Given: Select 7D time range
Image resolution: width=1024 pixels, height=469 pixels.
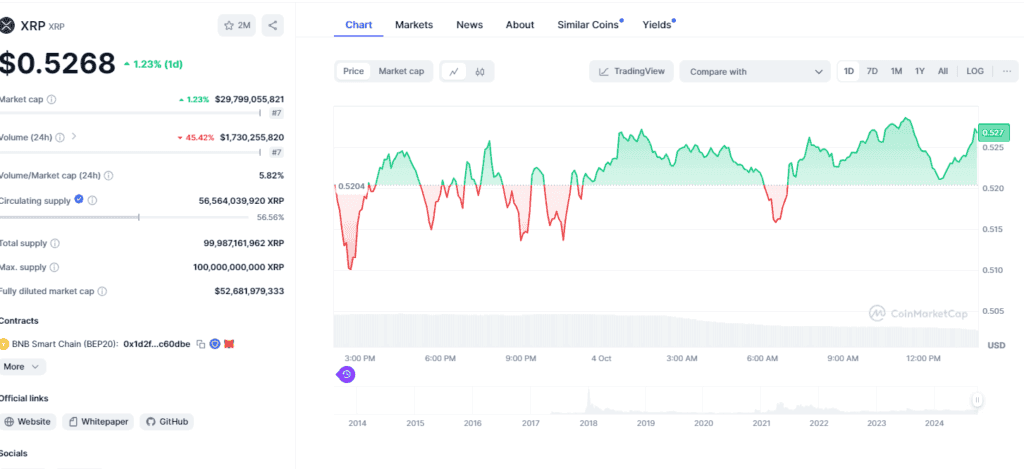Looking at the screenshot, I should pos(872,71).
